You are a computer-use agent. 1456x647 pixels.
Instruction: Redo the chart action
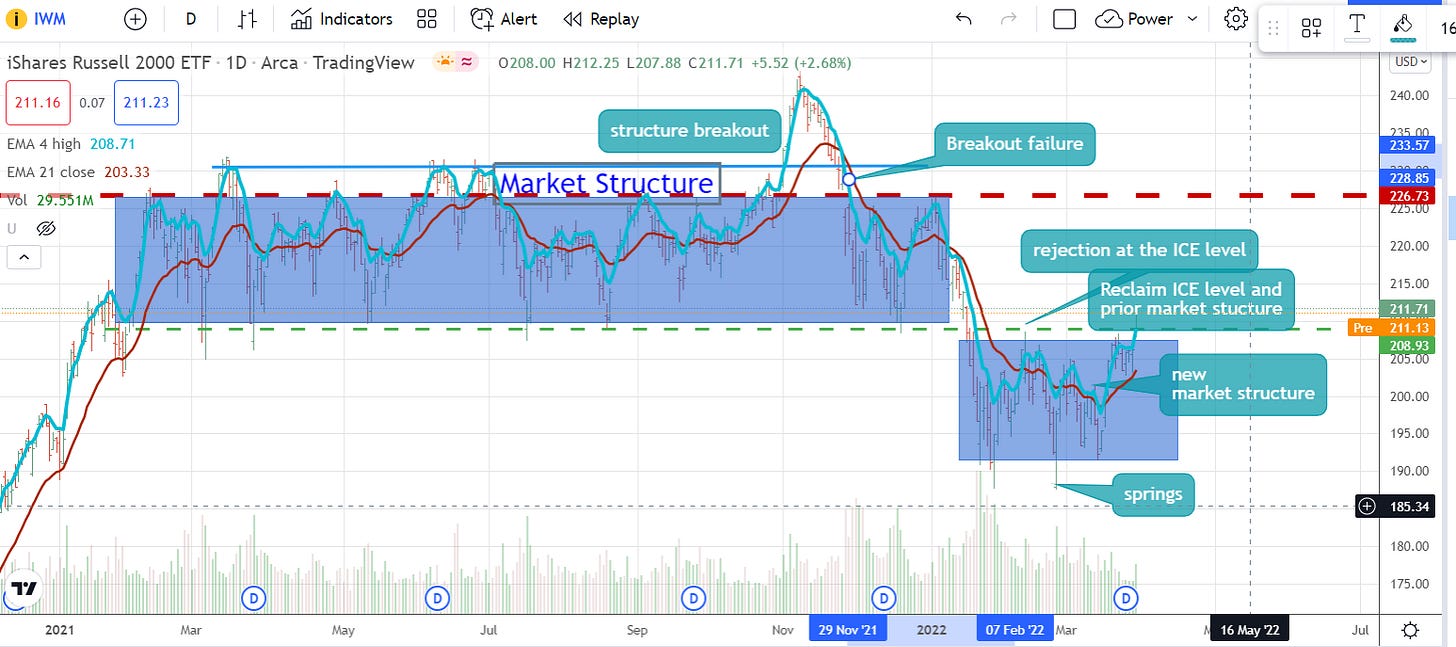pos(1009,19)
